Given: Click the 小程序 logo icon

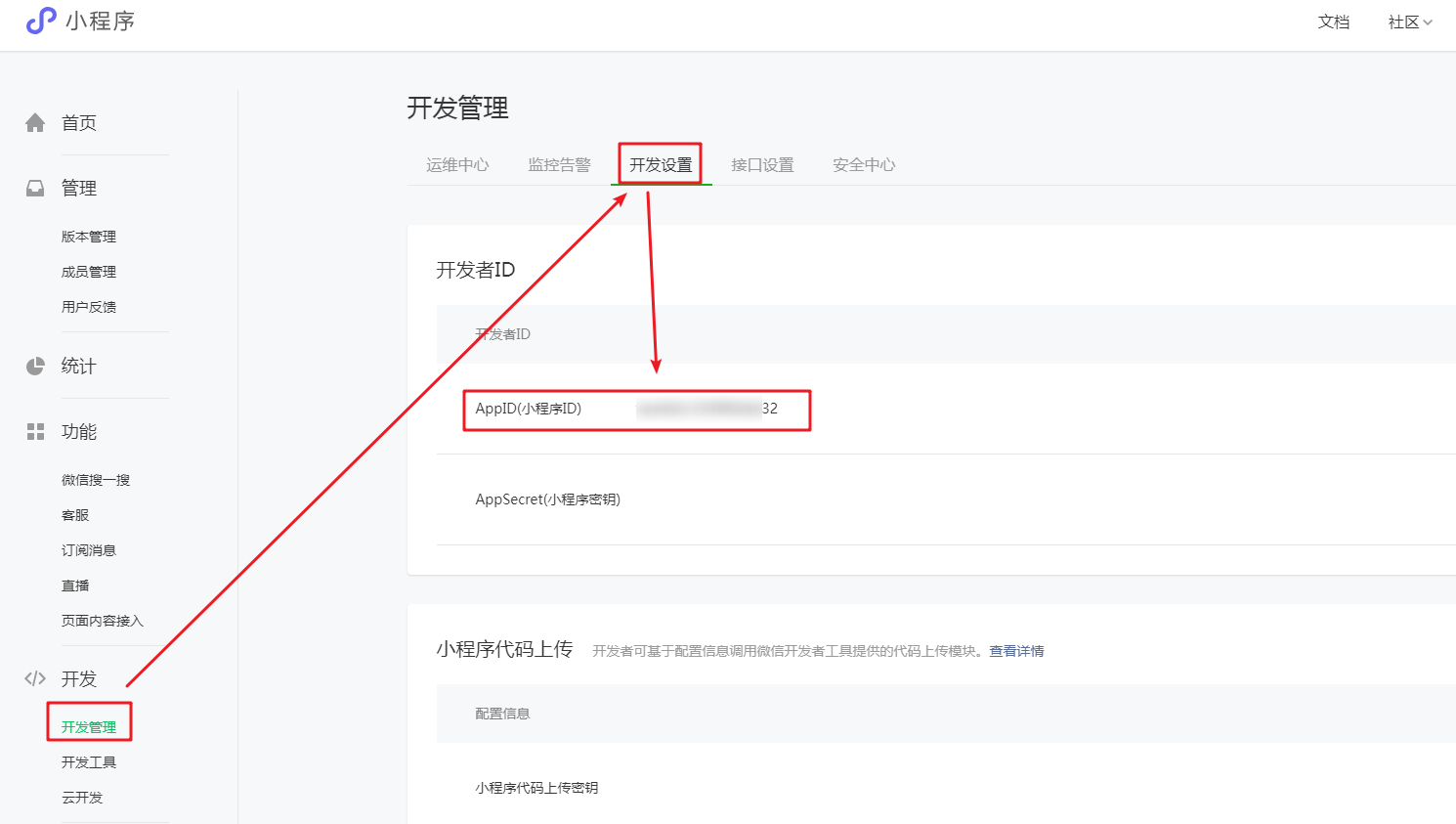Looking at the screenshot, I should [x=41, y=21].
